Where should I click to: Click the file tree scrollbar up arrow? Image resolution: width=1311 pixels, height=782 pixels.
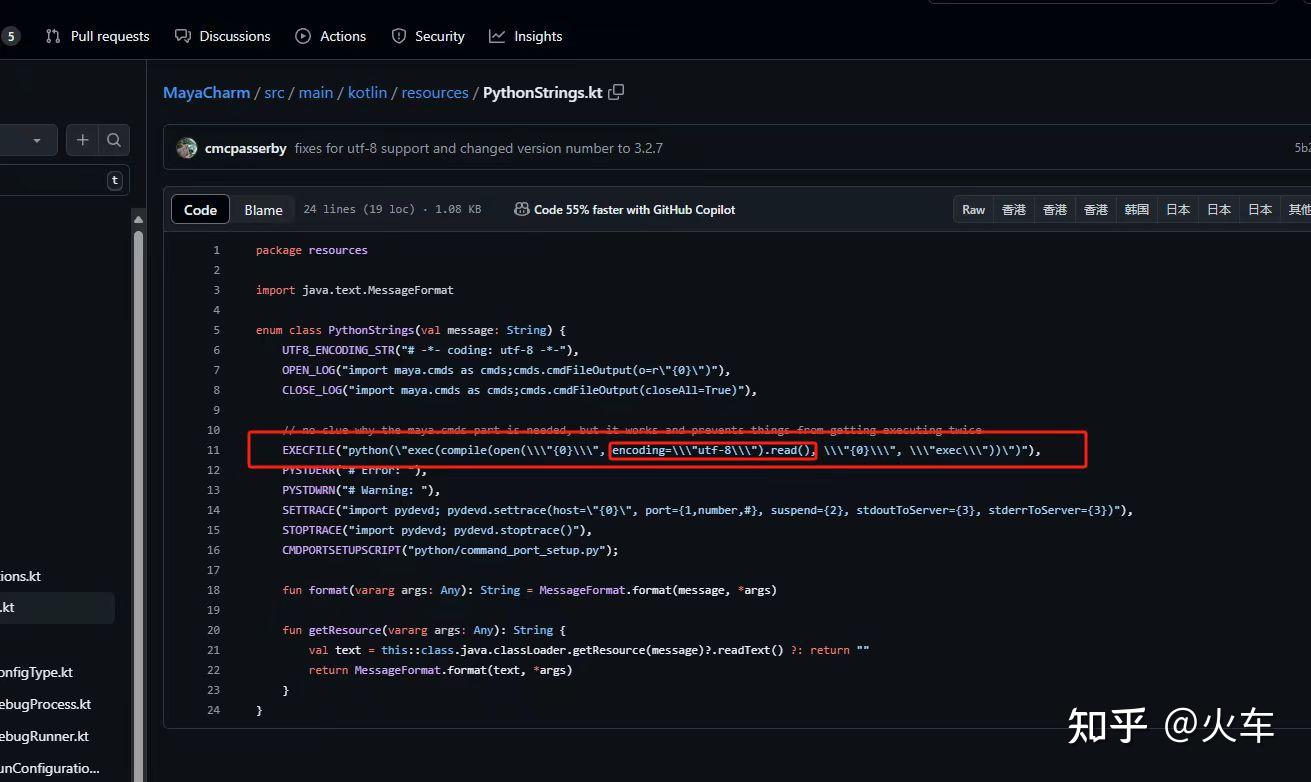click(138, 219)
